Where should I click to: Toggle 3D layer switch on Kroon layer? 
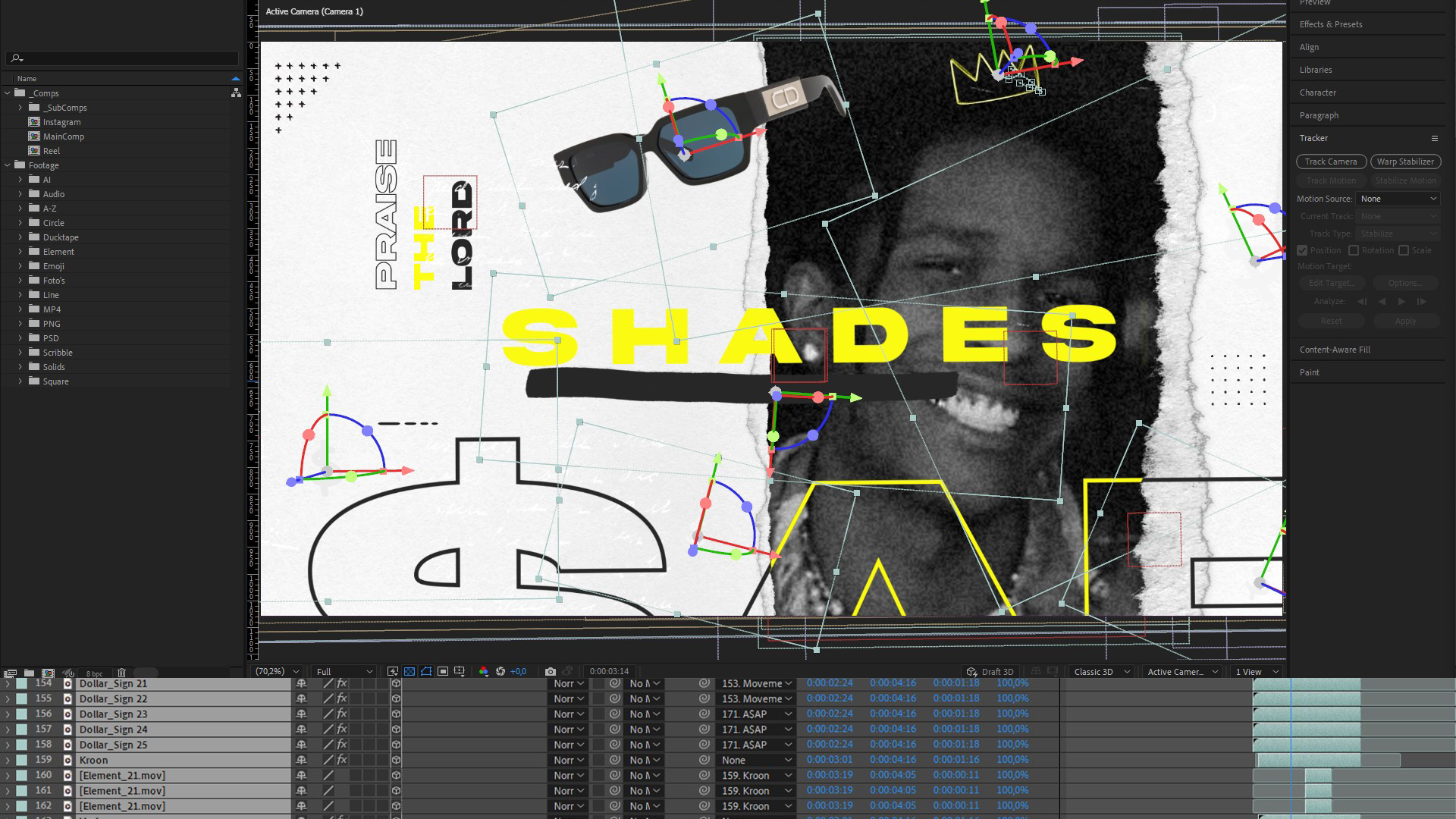tap(396, 760)
